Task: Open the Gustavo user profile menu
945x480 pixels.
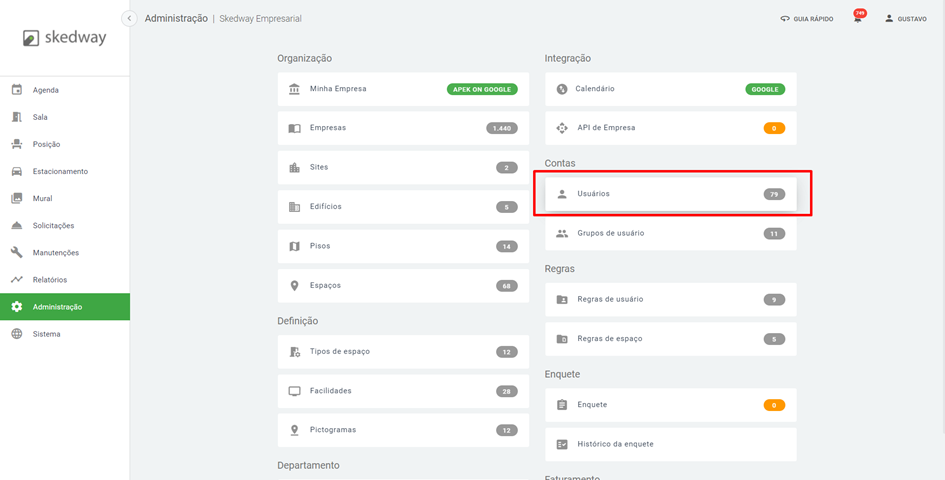Action: [x=905, y=19]
